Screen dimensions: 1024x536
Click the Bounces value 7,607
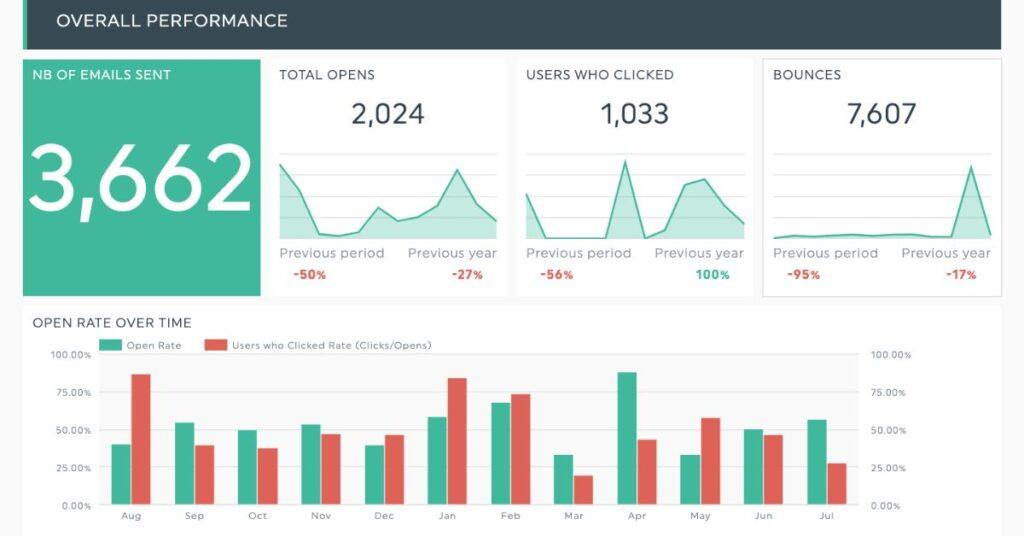[881, 114]
